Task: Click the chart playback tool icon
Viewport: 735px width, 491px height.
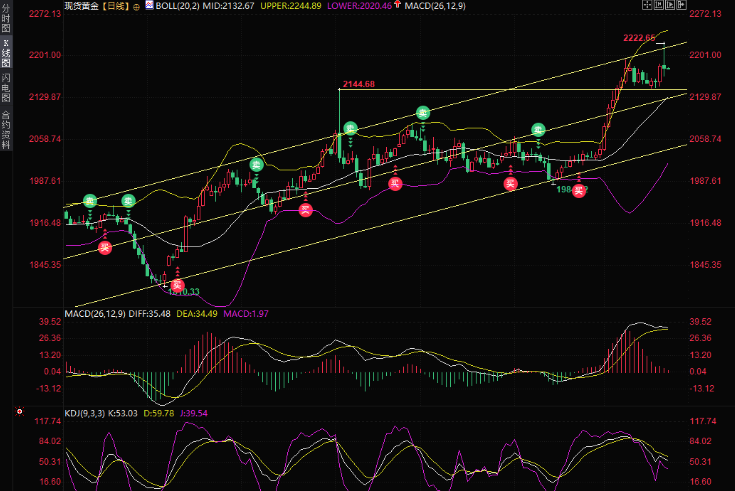Action: [670, 5]
